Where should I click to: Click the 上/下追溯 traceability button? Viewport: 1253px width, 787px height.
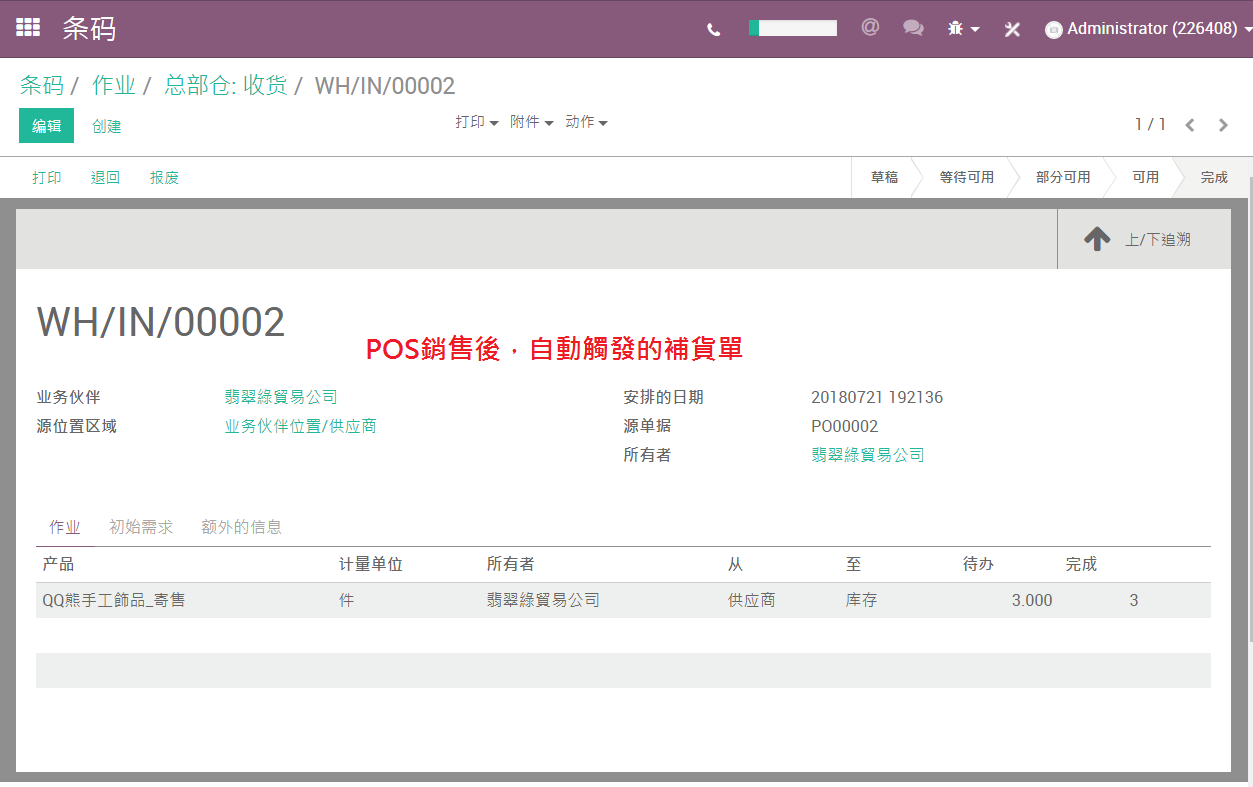coord(1144,239)
